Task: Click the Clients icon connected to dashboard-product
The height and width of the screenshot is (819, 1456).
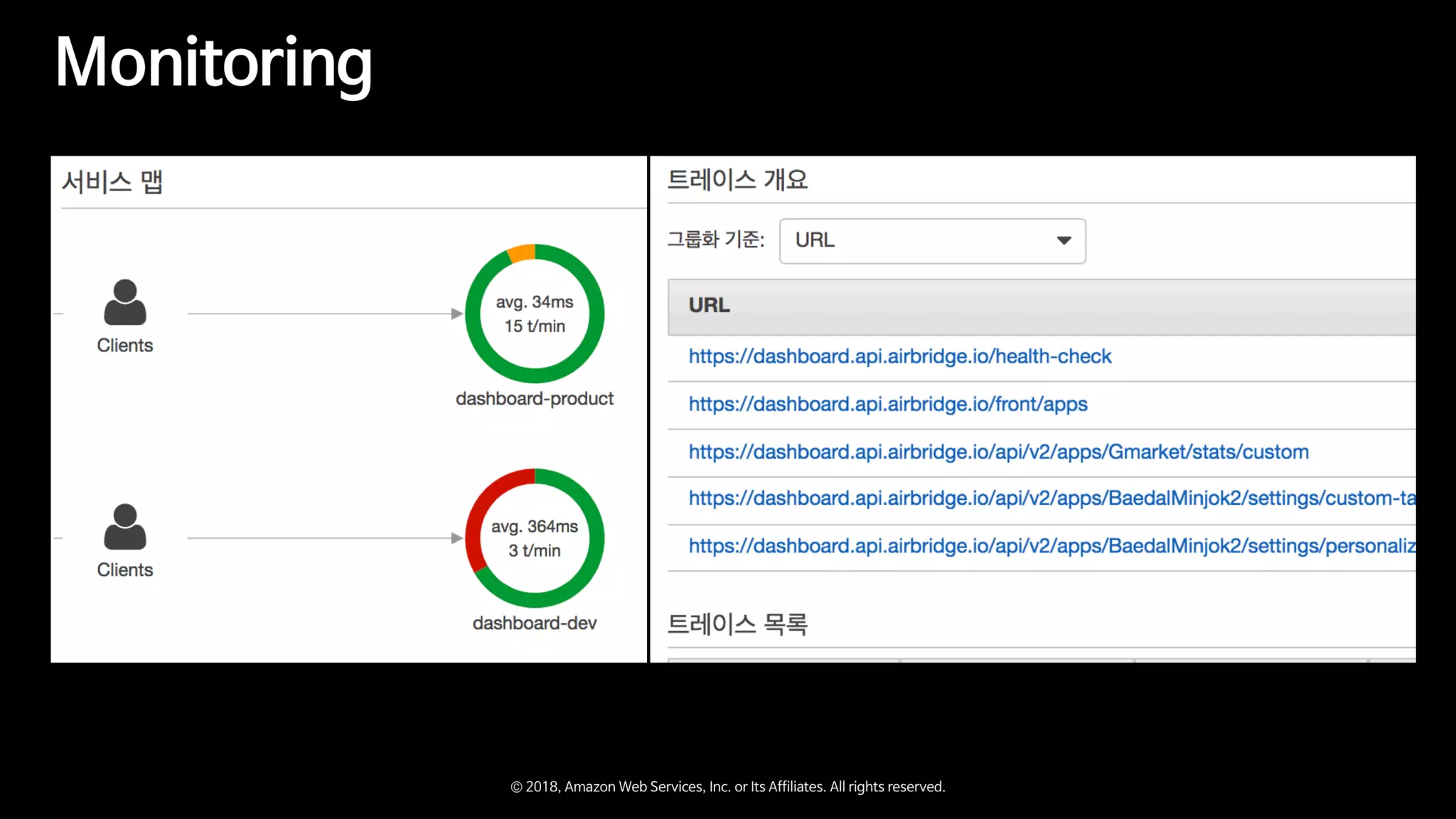Action: click(x=125, y=302)
